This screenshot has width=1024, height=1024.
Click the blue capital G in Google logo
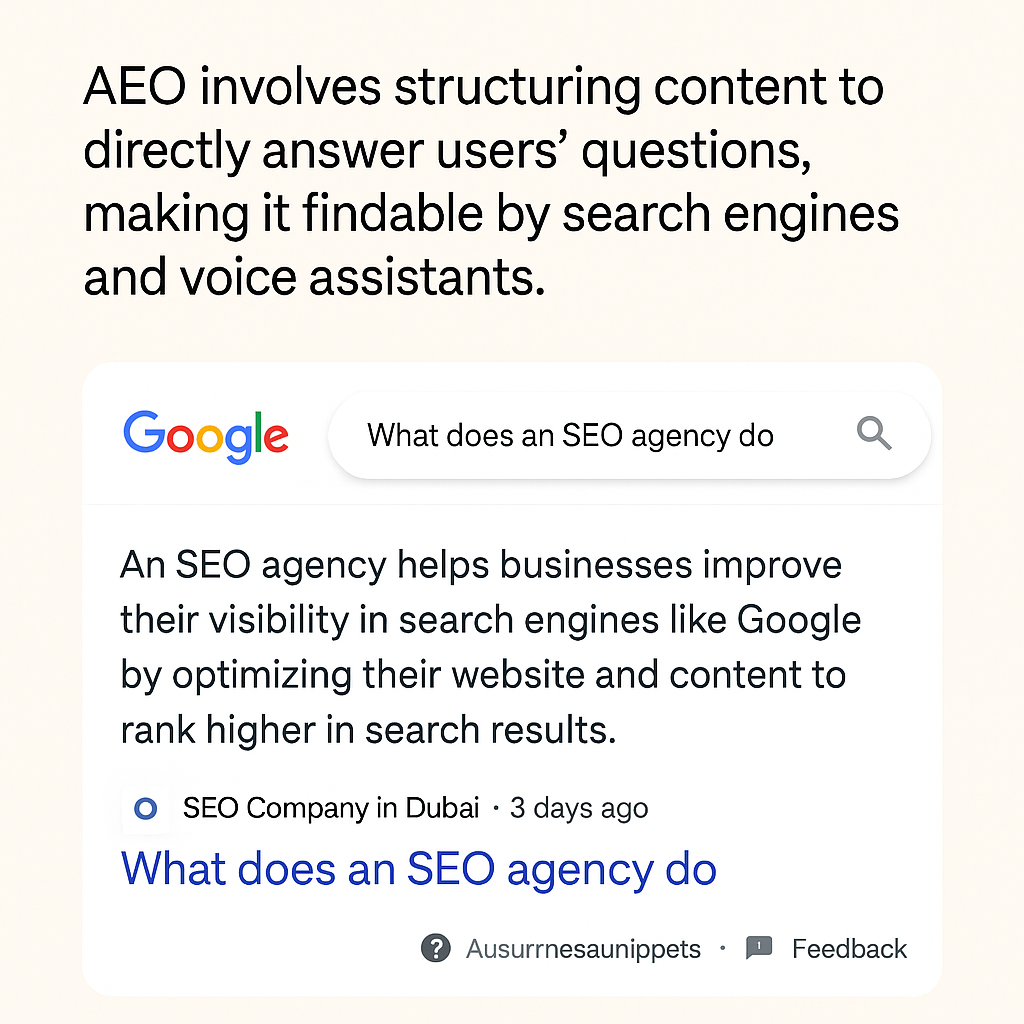144,432
